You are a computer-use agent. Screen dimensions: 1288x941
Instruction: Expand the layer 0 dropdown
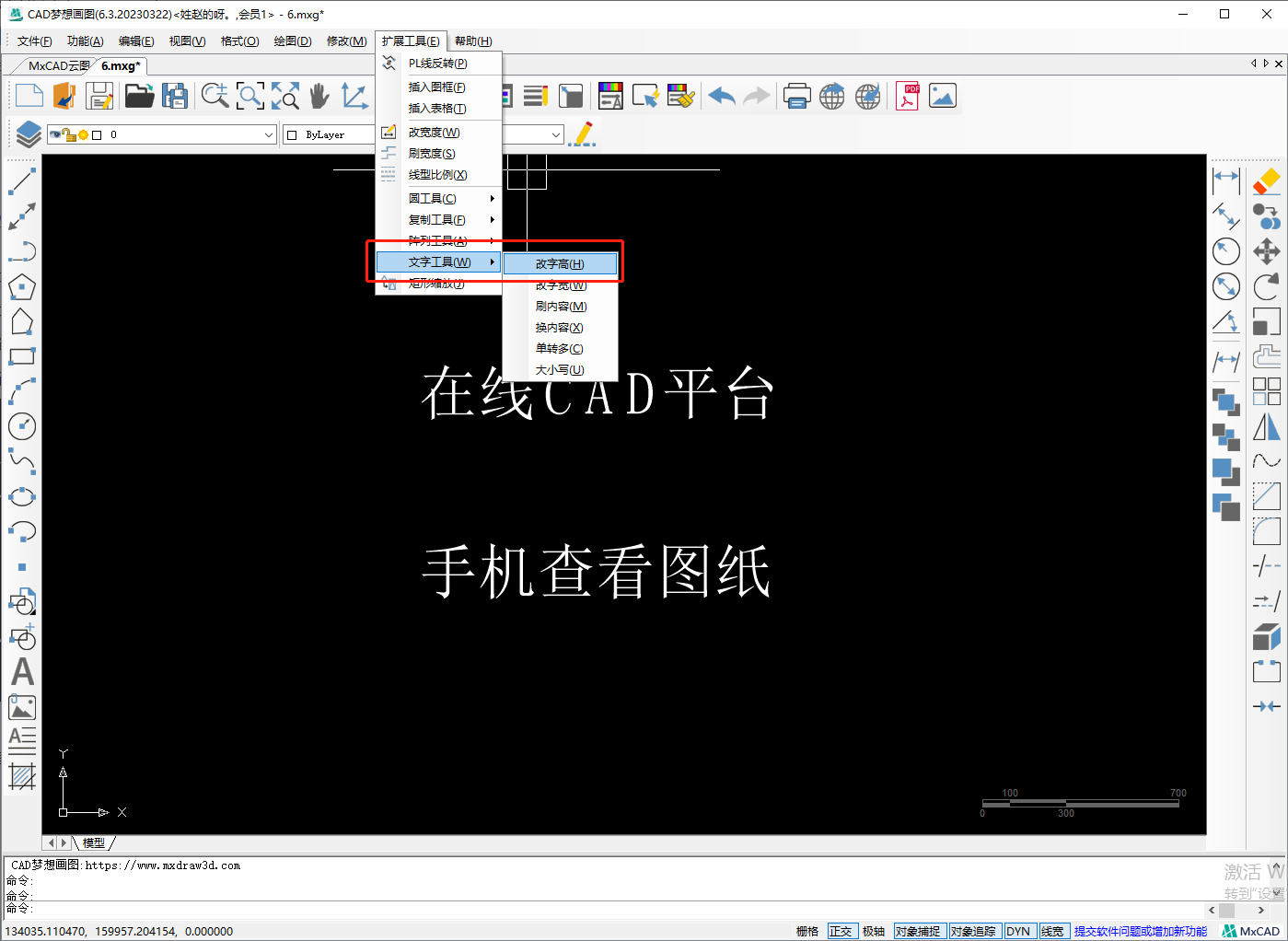[269, 134]
